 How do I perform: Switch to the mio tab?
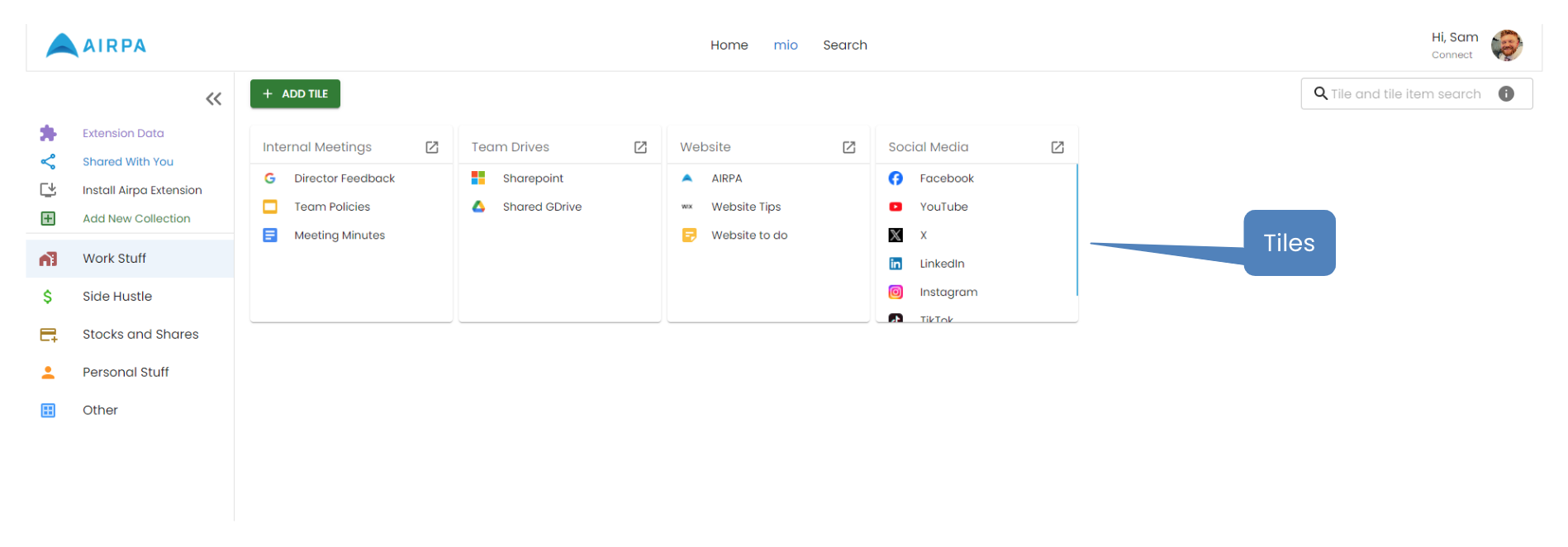pos(785,45)
